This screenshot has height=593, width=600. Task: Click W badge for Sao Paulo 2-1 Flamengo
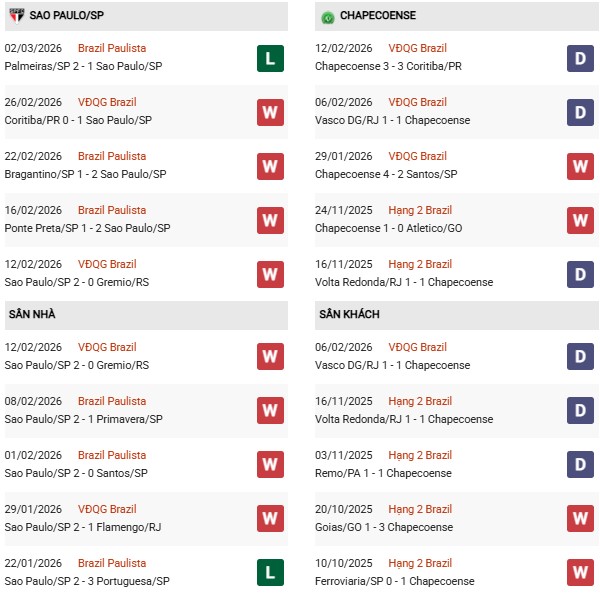[x=270, y=519]
